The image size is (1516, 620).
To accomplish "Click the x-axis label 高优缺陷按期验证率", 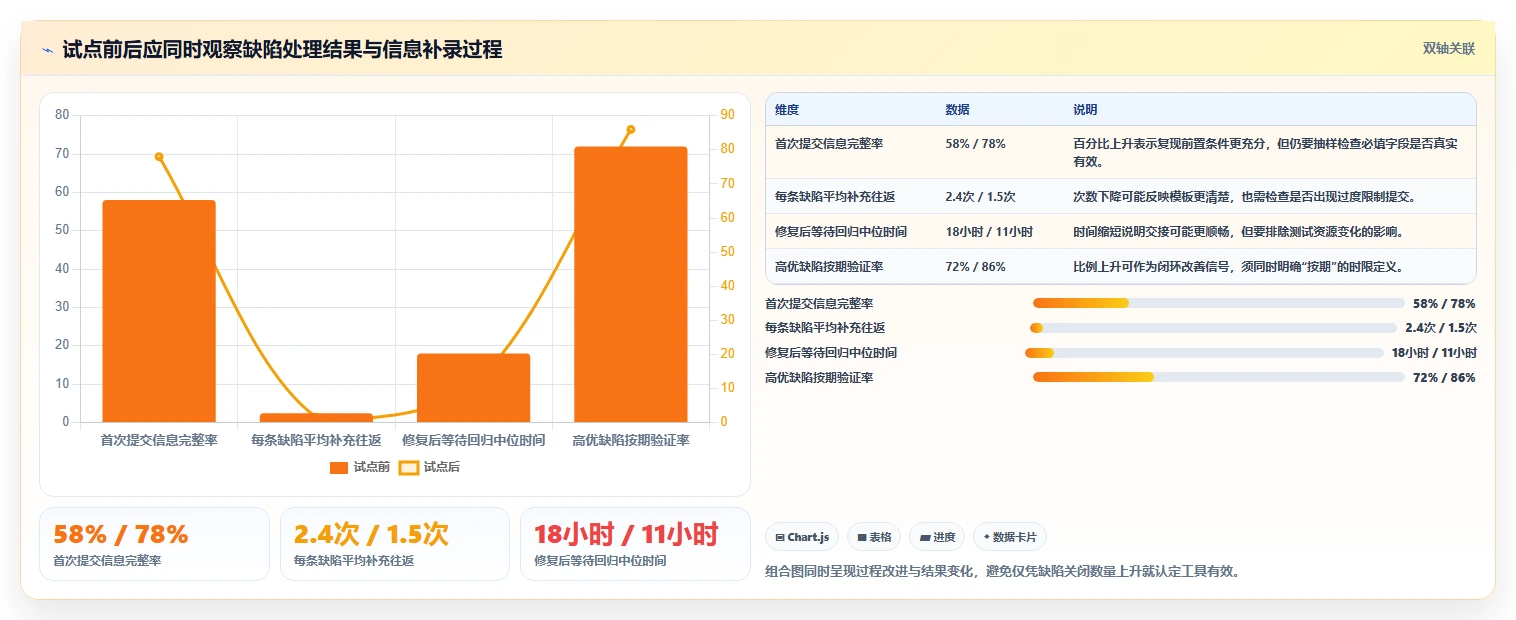I will [631, 440].
